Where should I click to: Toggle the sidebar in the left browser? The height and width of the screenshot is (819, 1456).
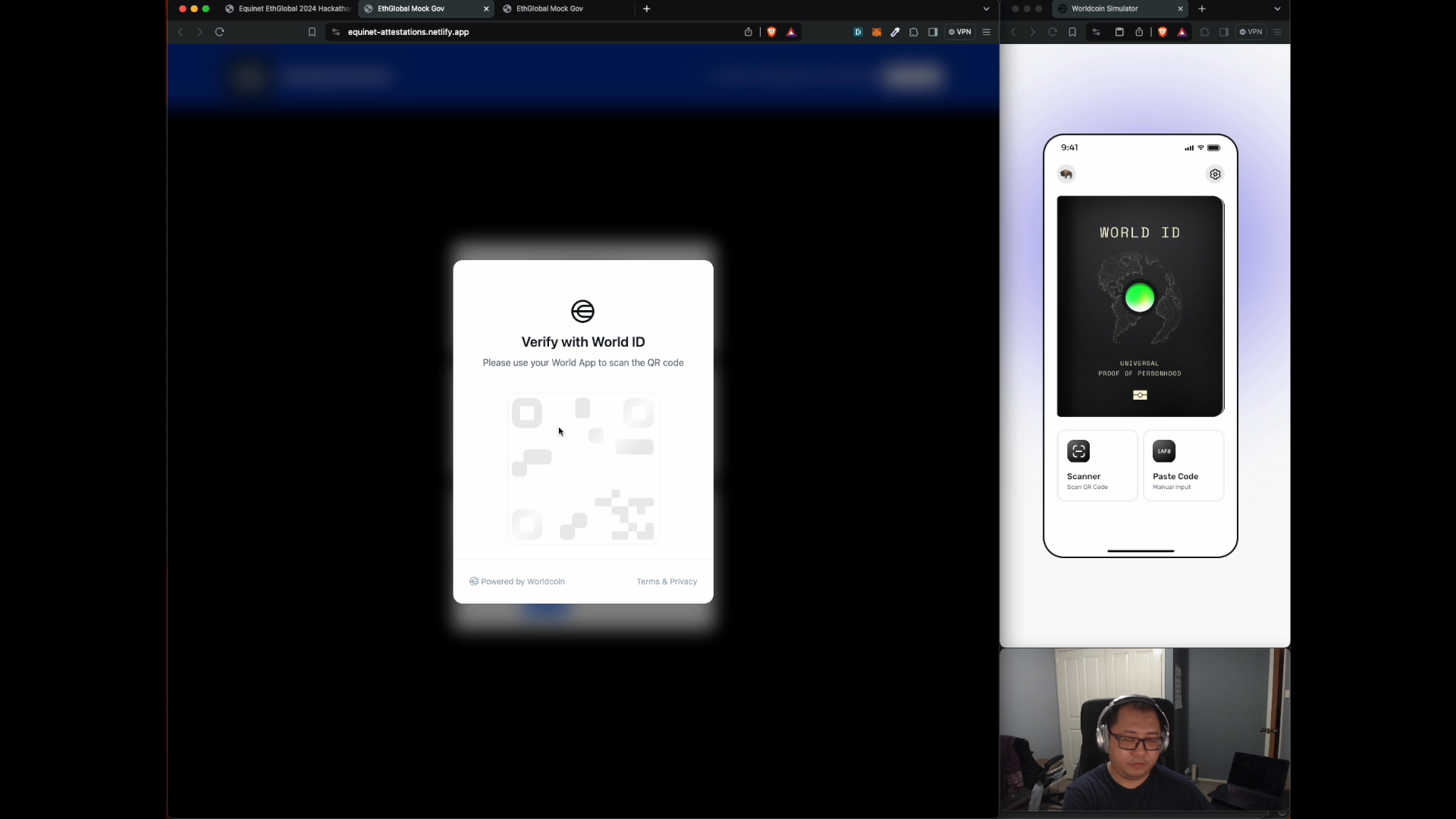(933, 32)
